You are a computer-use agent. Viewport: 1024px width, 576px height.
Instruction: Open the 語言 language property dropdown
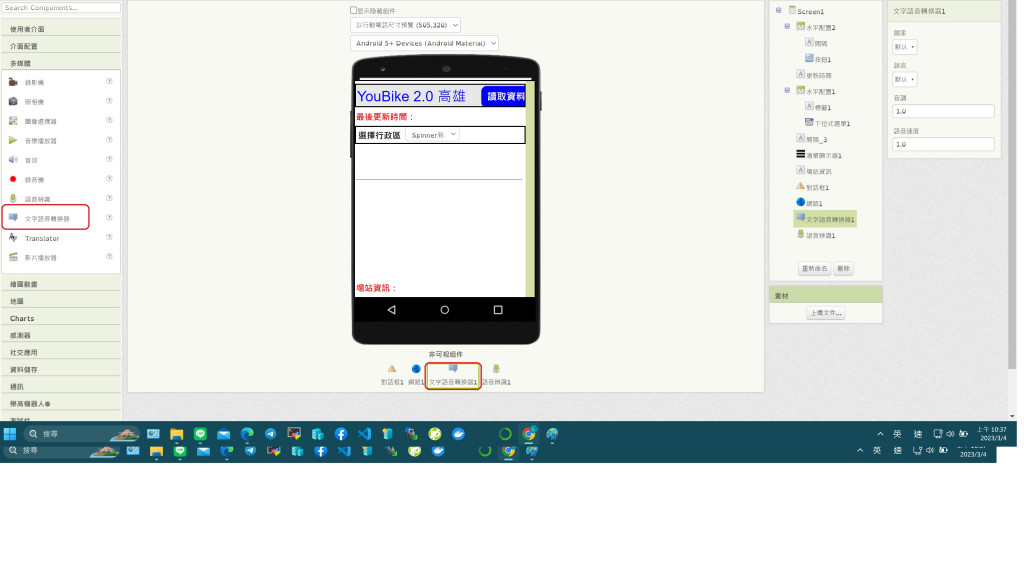pos(904,79)
